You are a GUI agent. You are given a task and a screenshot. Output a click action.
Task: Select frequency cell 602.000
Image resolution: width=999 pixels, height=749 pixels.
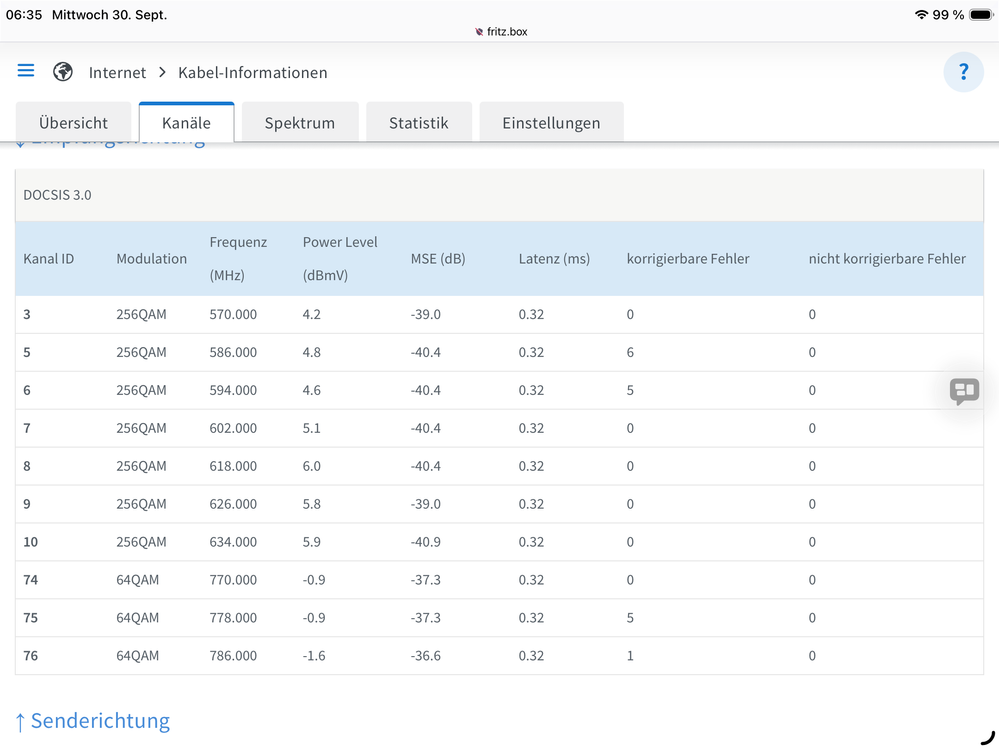233,428
